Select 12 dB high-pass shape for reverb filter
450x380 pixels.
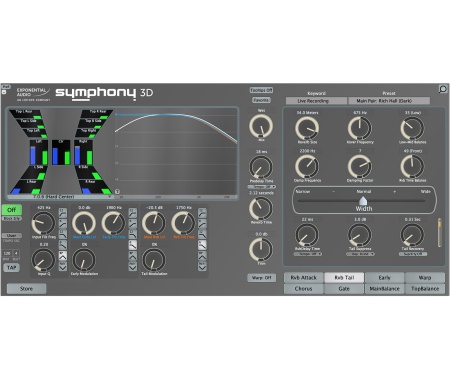[x=202, y=213]
